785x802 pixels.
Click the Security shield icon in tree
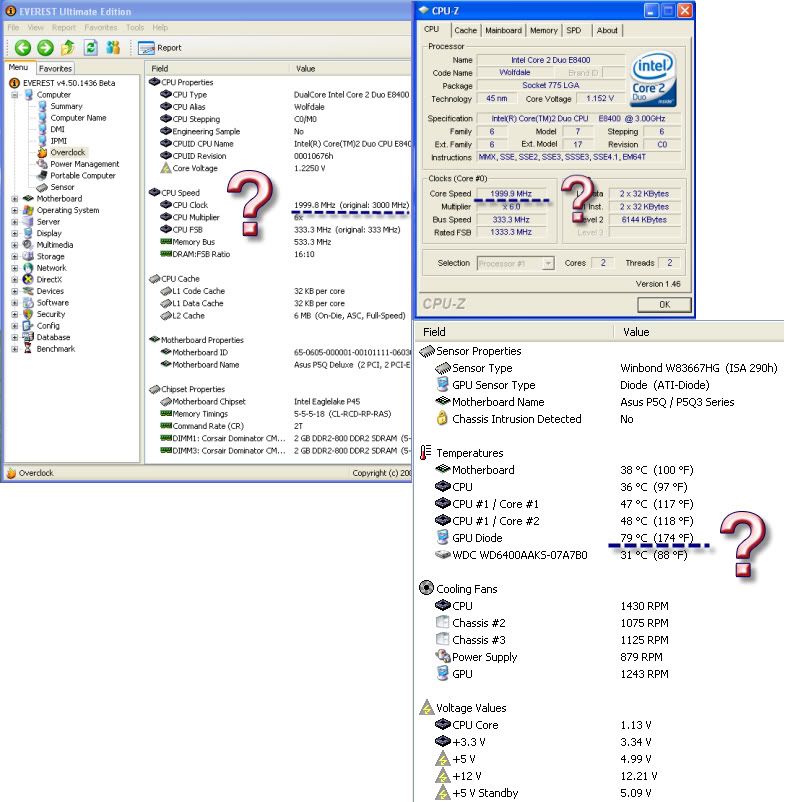[x=28, y=314]
